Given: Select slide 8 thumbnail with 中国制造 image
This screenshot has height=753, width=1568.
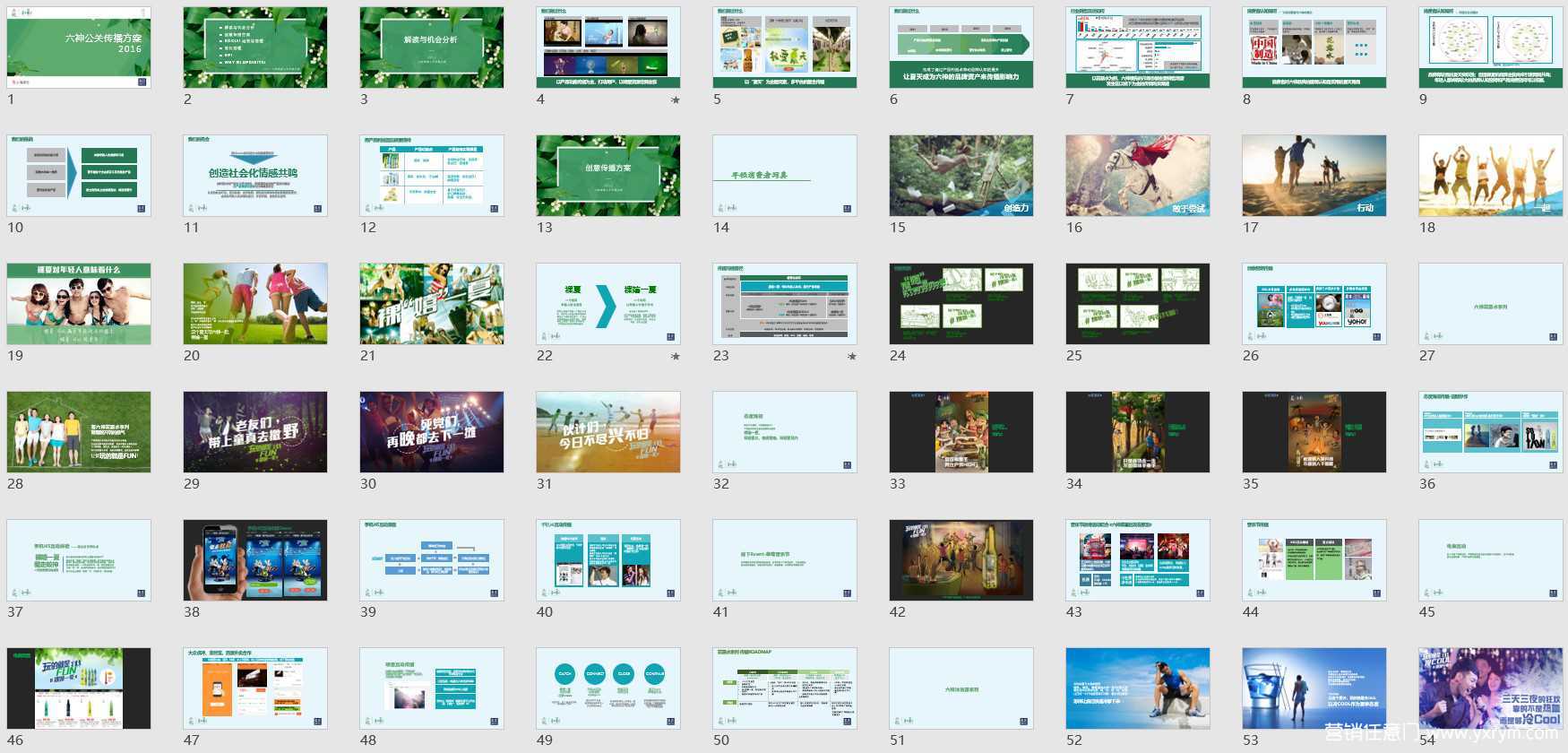Looking at the screenshot, I should [1314, 48].
